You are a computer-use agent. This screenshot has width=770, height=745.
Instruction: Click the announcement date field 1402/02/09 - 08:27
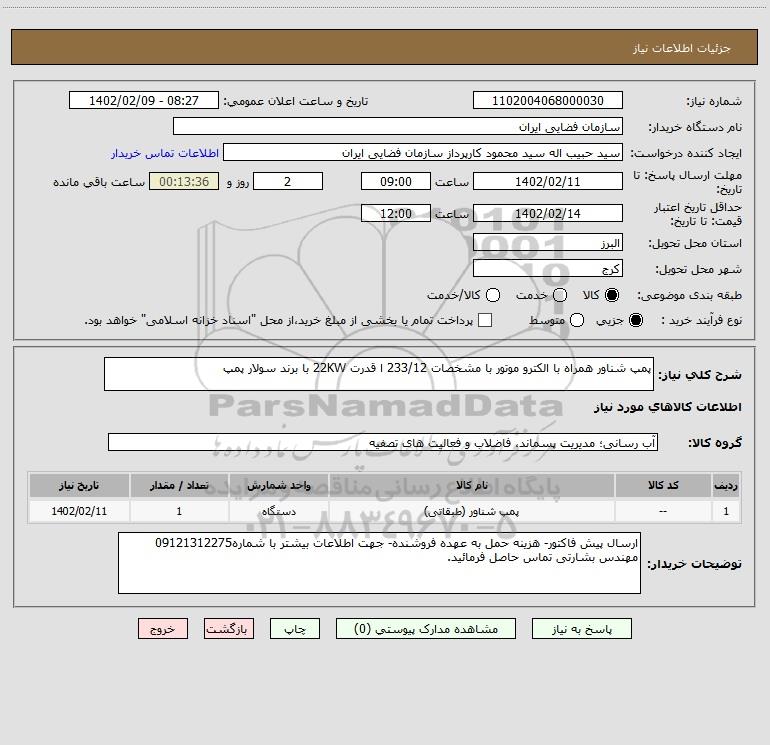click(144, 100)
